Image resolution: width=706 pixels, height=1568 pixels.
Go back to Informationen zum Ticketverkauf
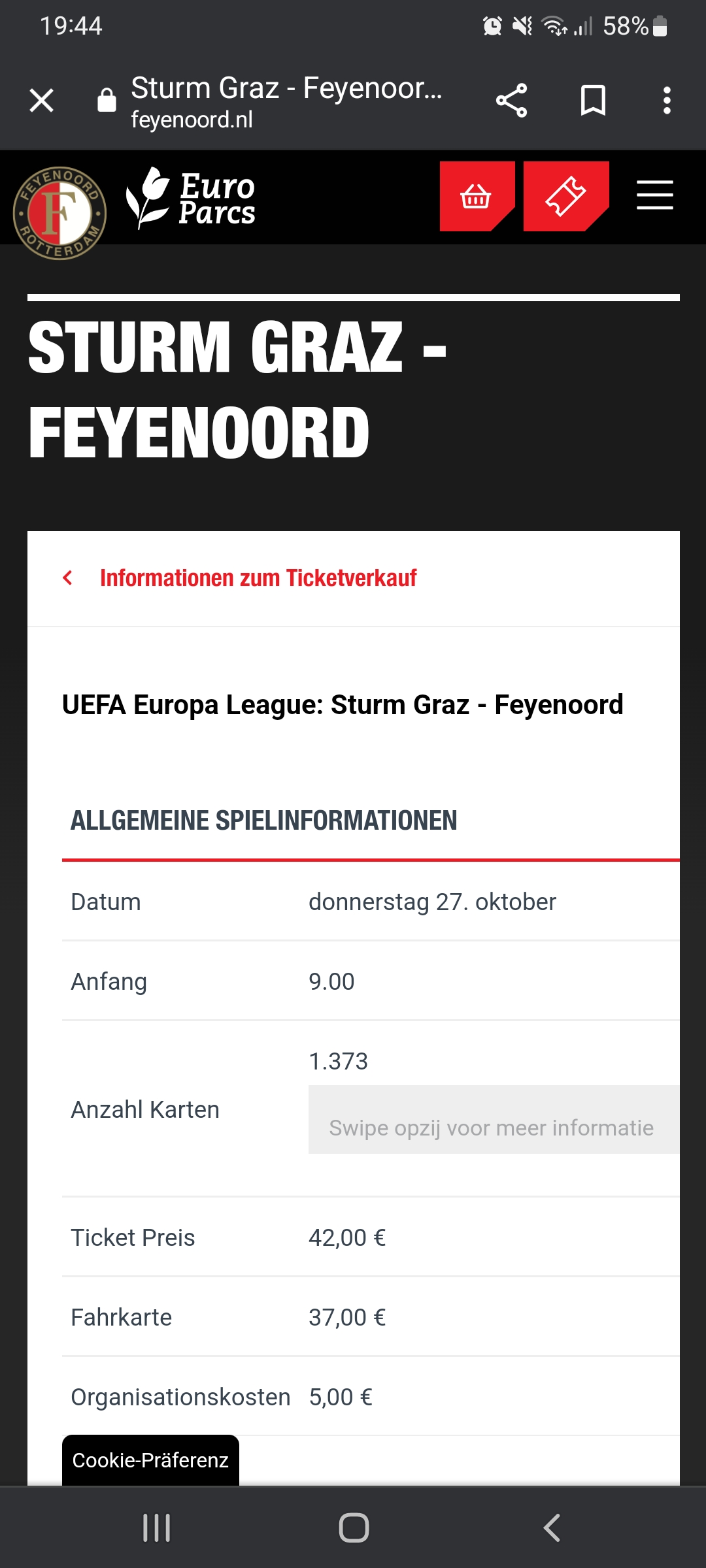[258, 578]
